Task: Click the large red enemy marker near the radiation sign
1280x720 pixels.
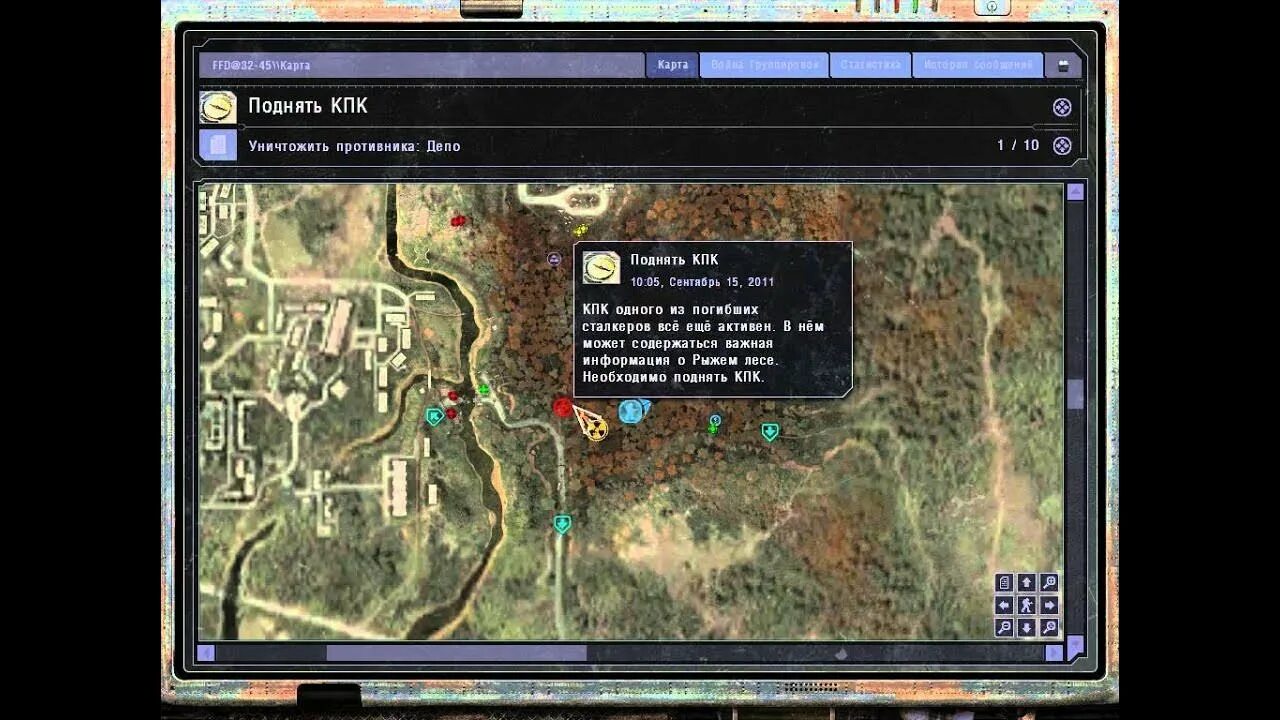Action: 563,407
